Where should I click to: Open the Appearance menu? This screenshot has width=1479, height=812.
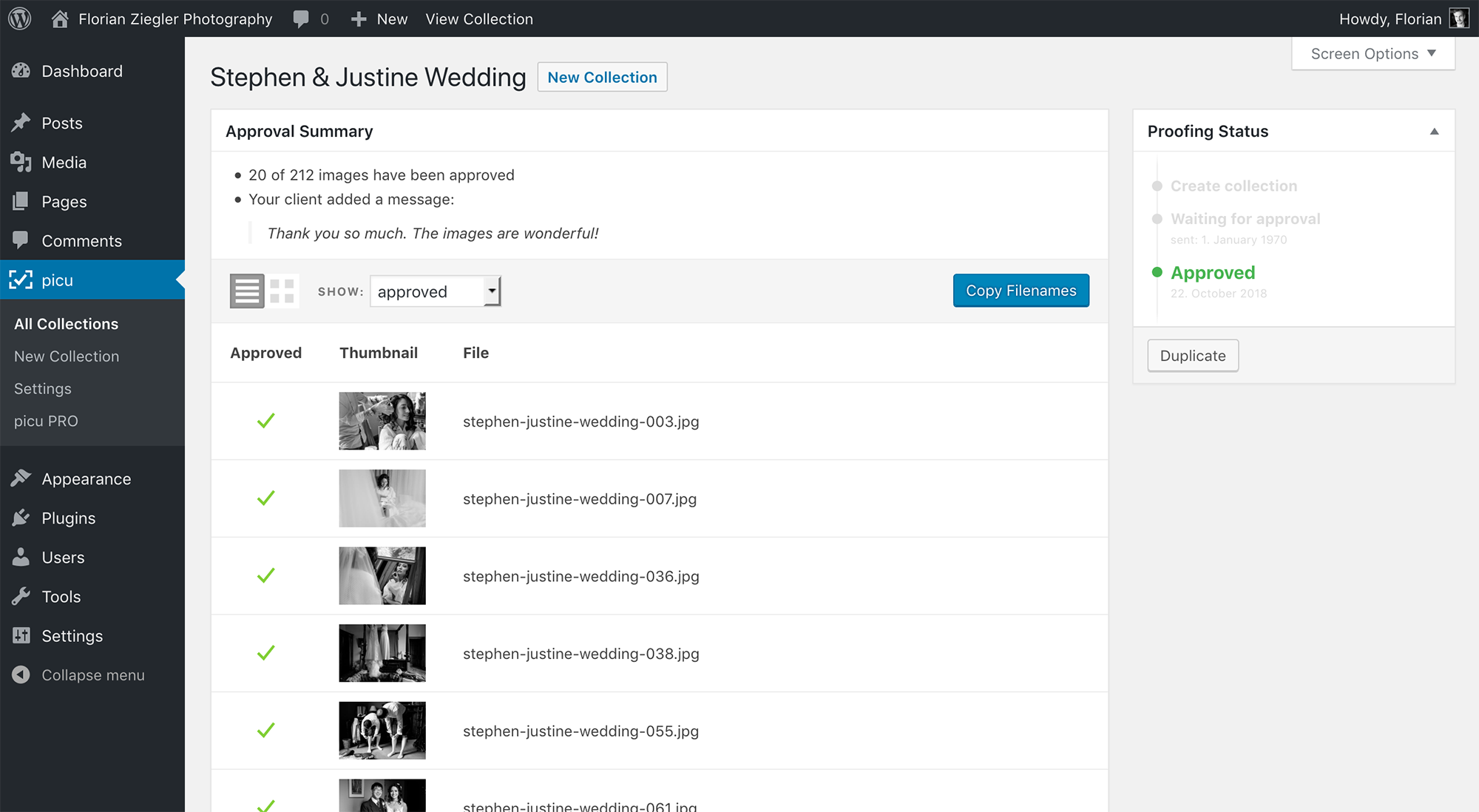click(x=86, y=478)
